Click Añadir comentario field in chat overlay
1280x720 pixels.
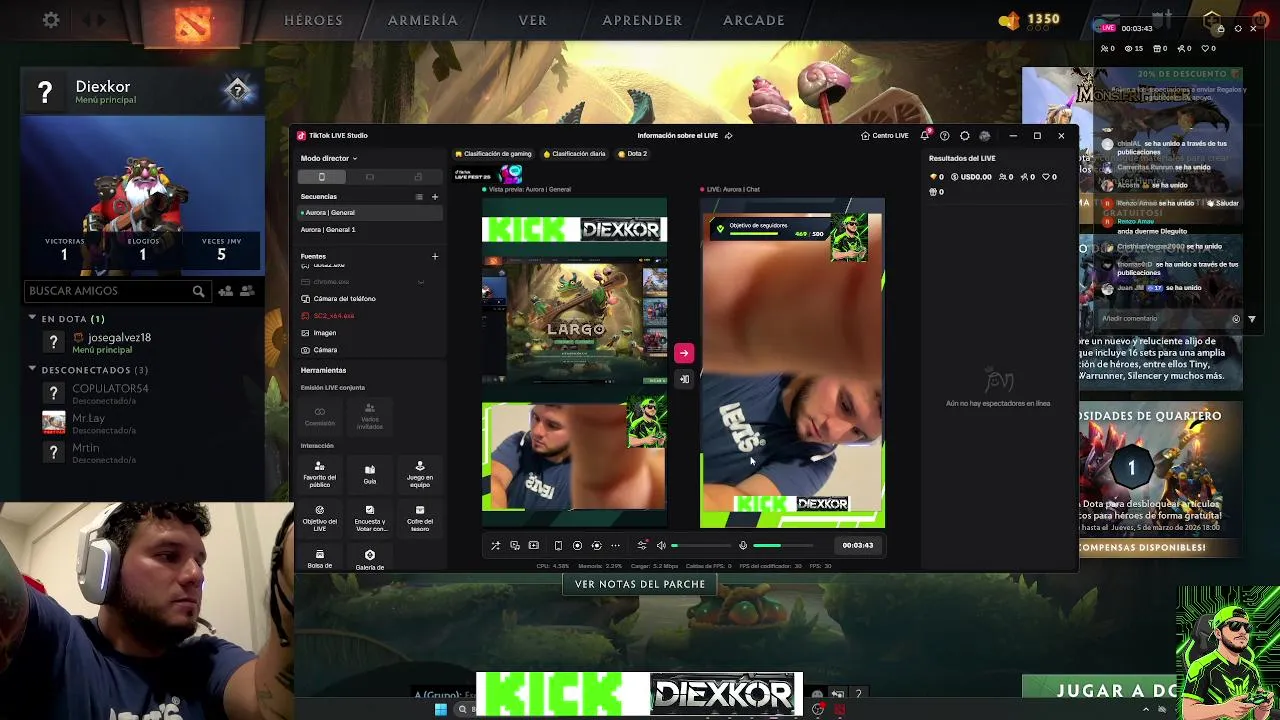[1165, 319]
